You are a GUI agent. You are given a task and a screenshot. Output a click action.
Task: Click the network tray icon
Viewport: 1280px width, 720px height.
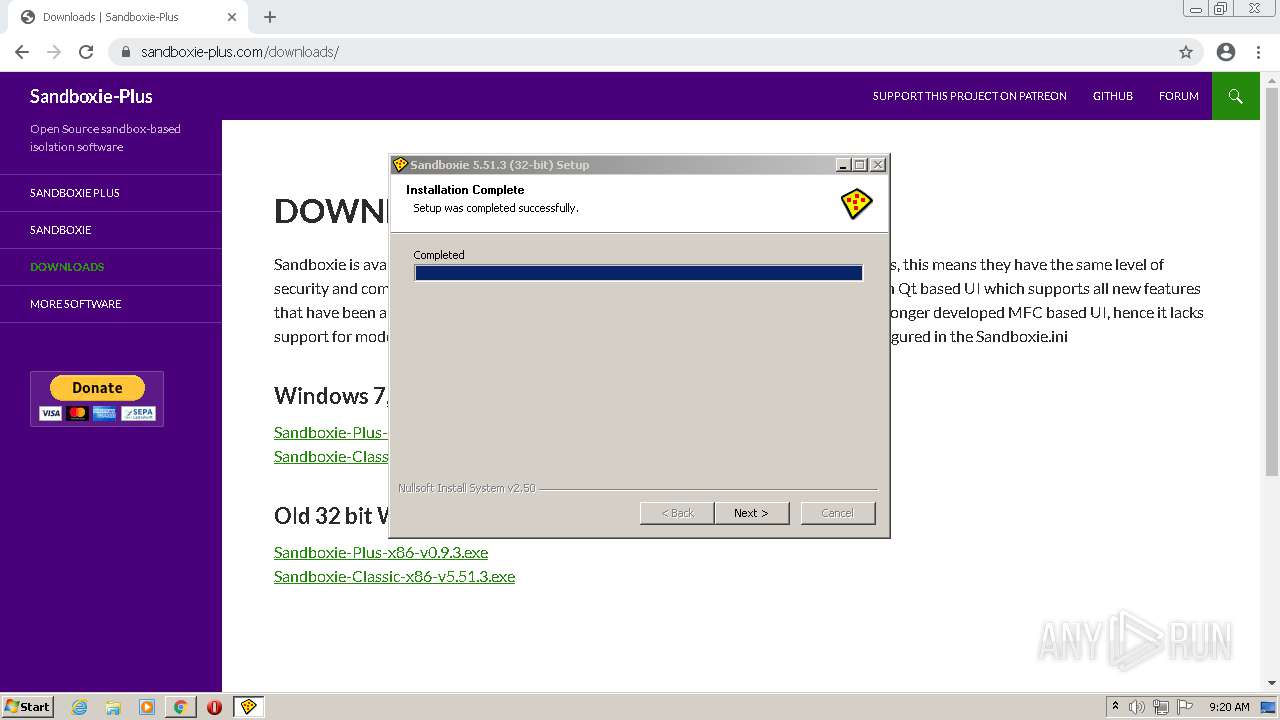click(x=1161, y=707)
